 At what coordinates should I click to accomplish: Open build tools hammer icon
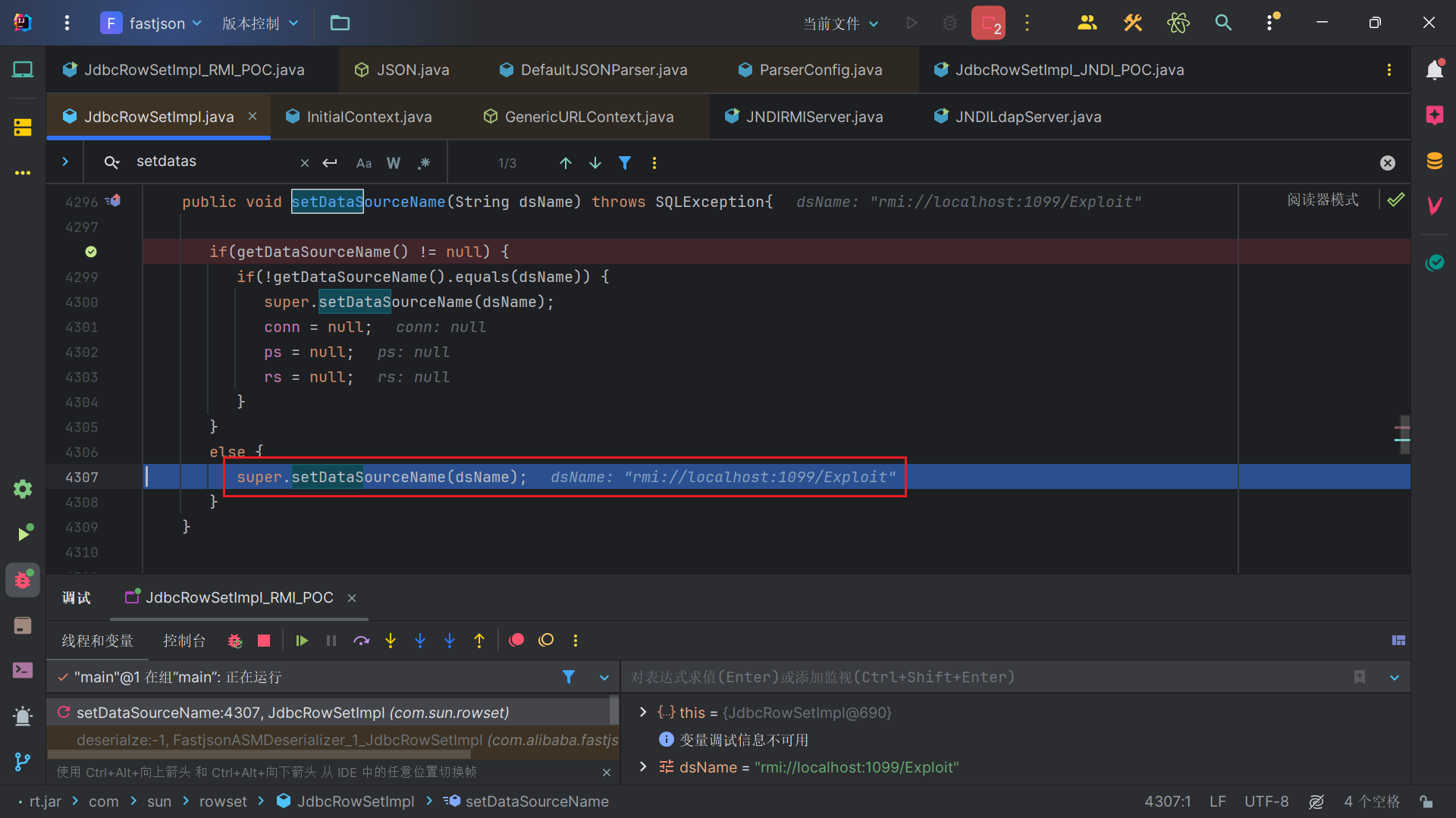tap(1133, 23)
